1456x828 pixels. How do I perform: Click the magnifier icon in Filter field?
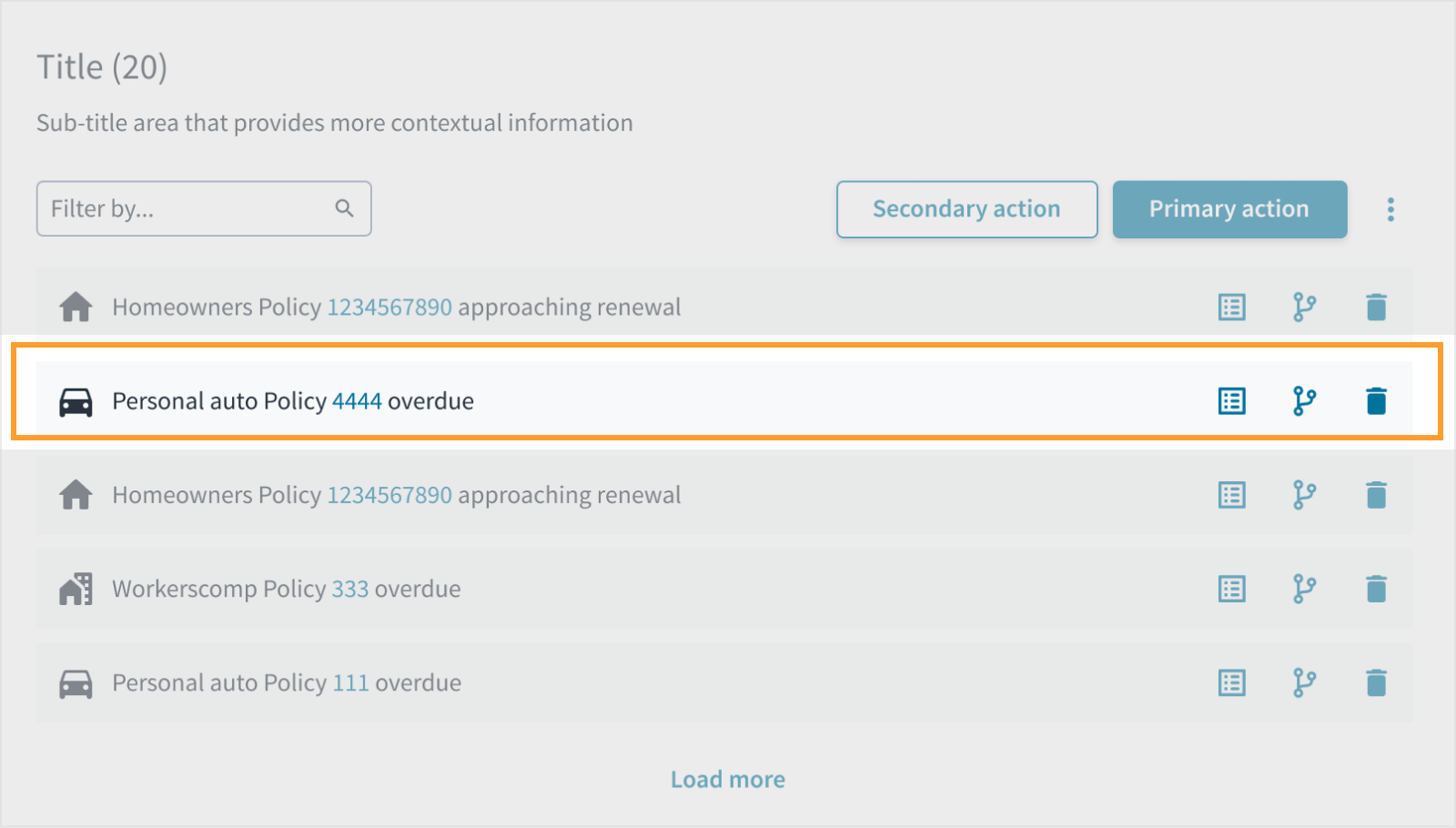(x=344, y=208)
